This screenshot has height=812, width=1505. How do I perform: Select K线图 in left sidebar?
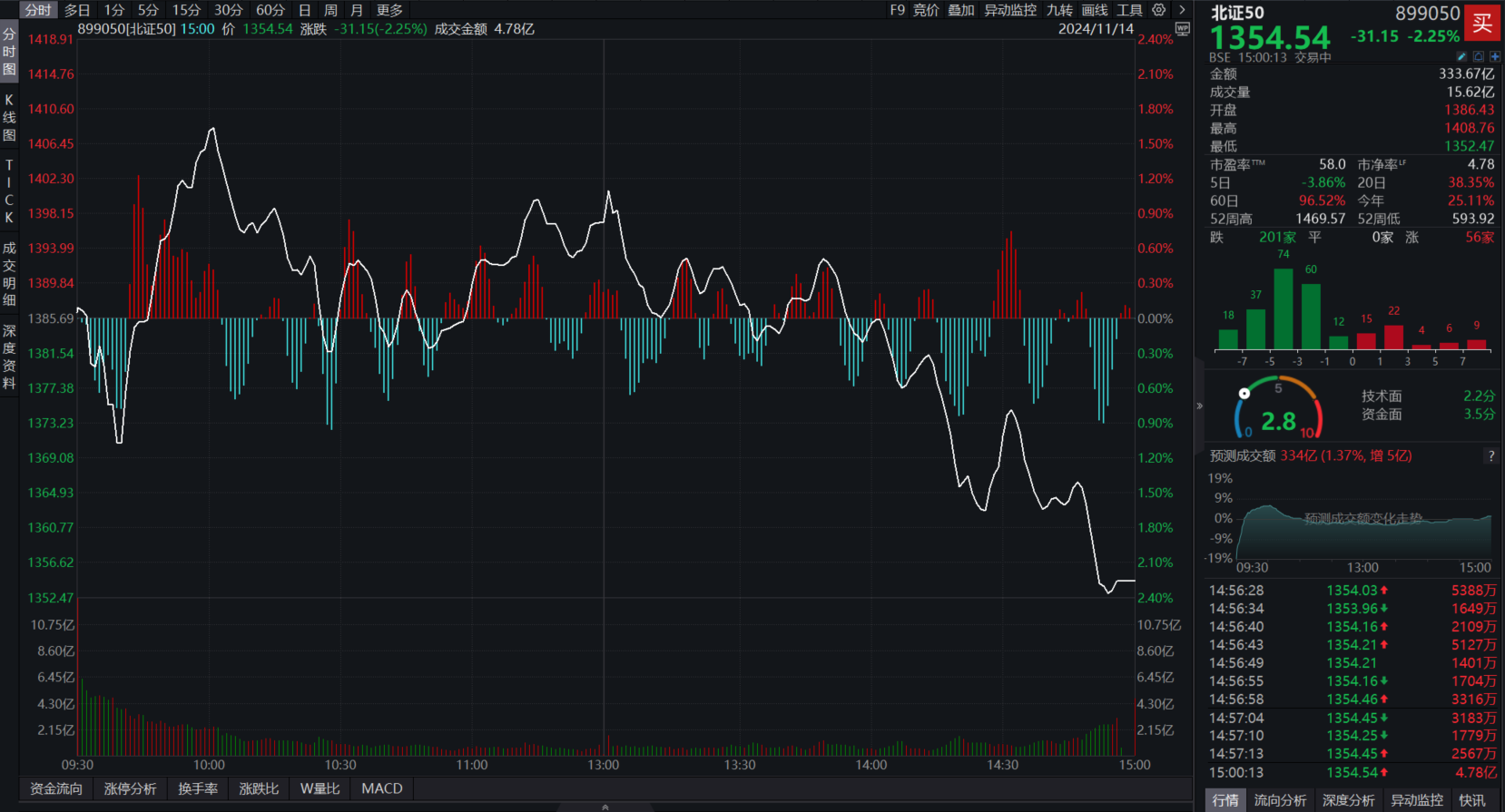pos(9,117)
